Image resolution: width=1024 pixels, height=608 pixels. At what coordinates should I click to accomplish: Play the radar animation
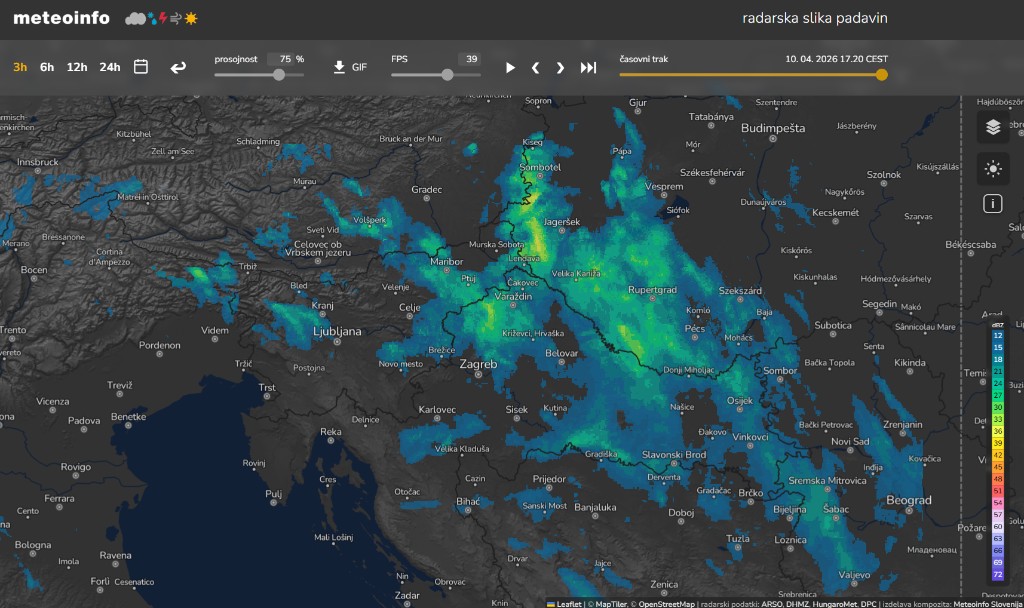pos(510,67)
